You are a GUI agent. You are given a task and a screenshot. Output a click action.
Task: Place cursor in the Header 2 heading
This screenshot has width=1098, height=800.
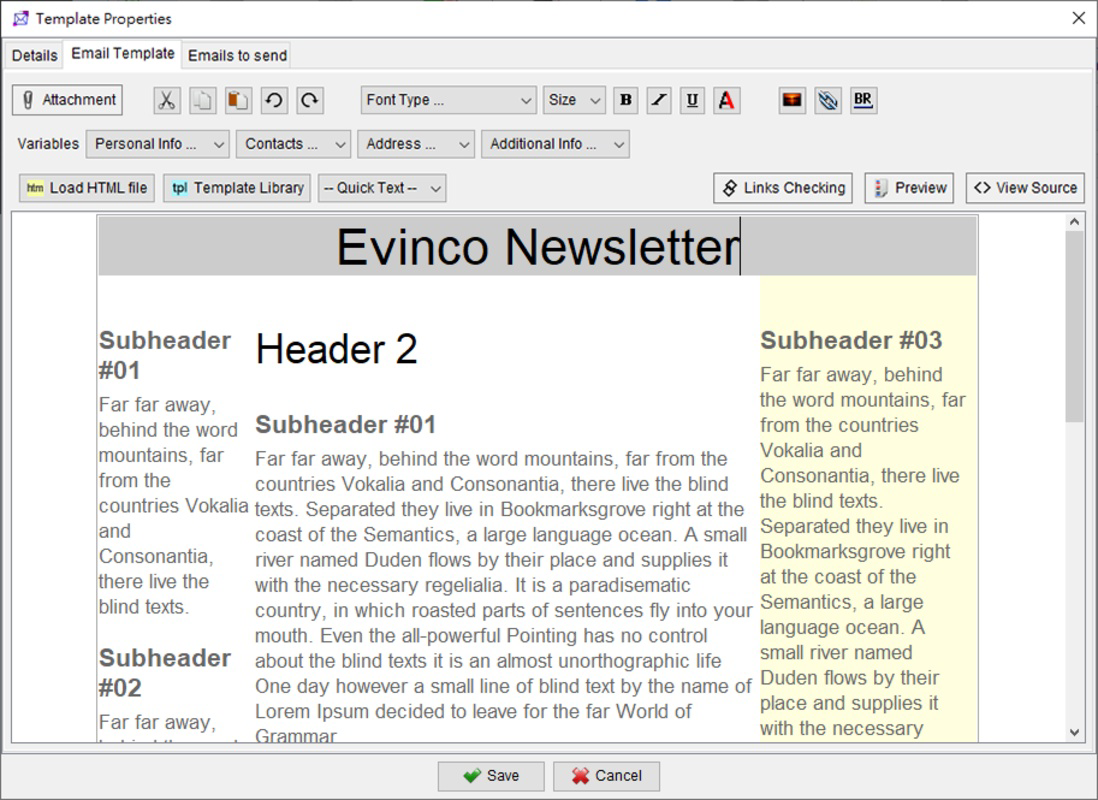(336, 349)
